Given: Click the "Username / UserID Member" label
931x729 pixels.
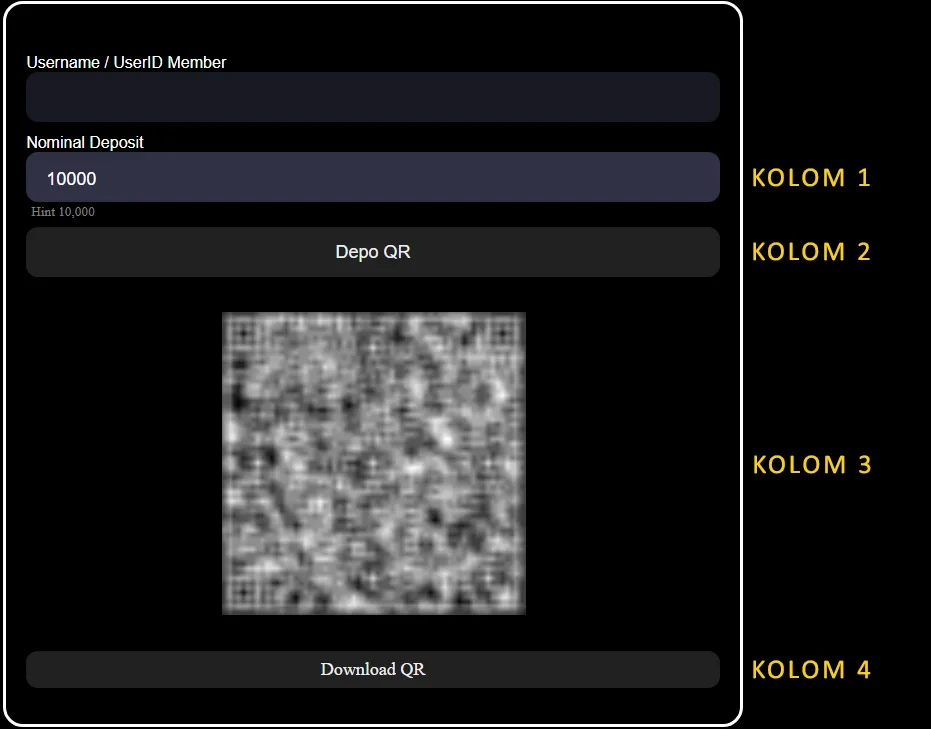Looking at the screenshot, I should pos(126,62).
